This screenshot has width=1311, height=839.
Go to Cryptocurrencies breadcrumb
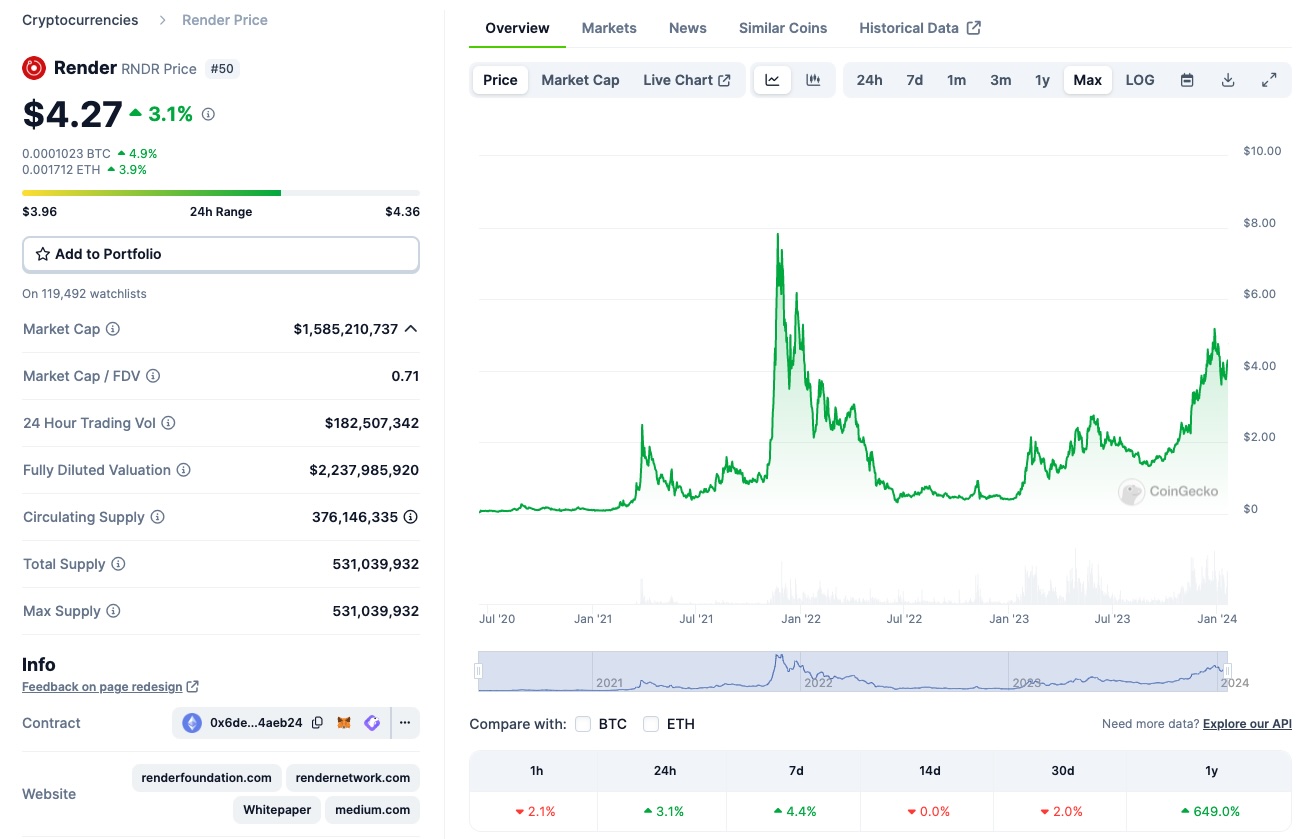coord(80,20)
